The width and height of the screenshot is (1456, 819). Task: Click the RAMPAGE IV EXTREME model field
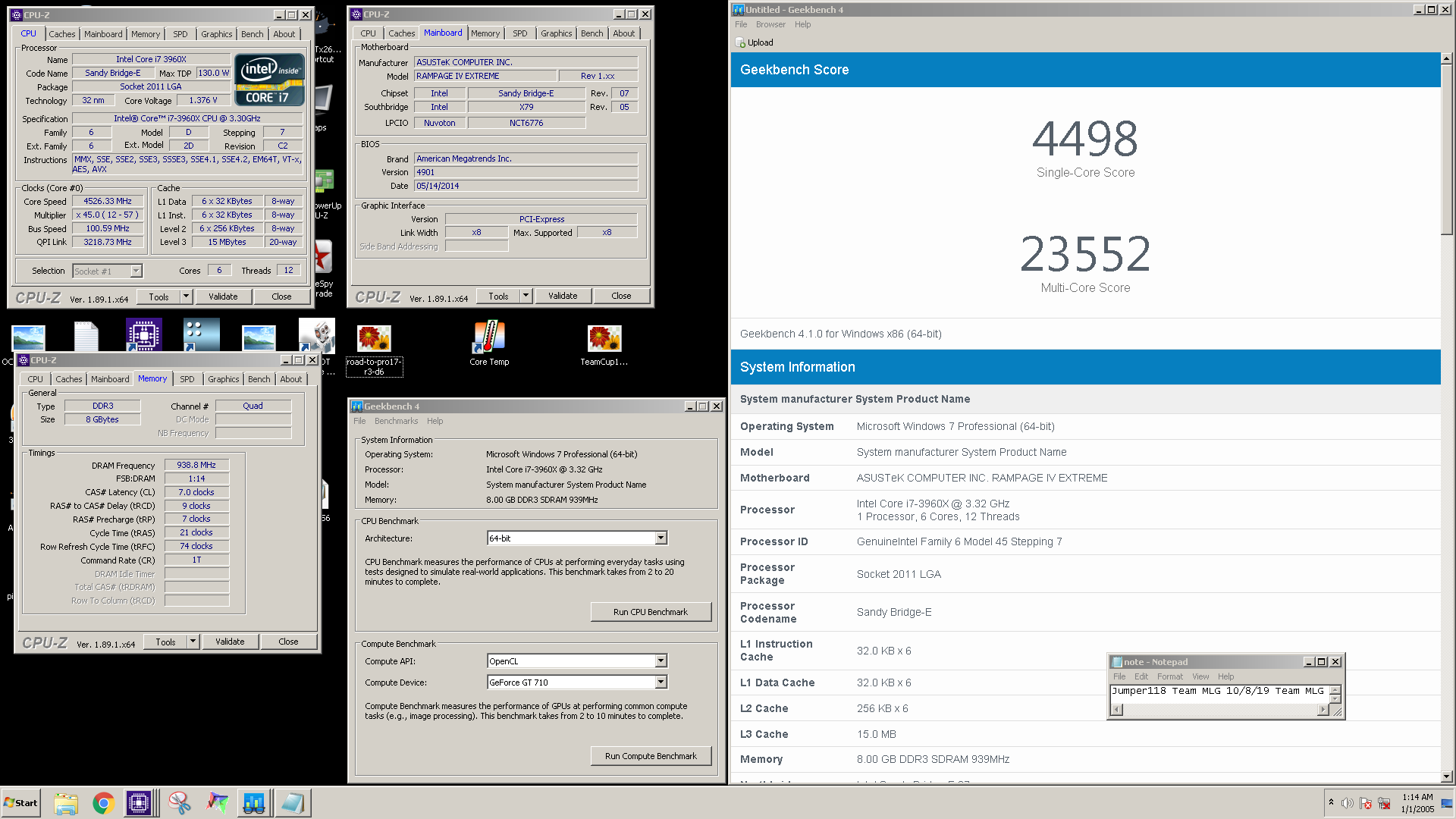tap(485, 76)
